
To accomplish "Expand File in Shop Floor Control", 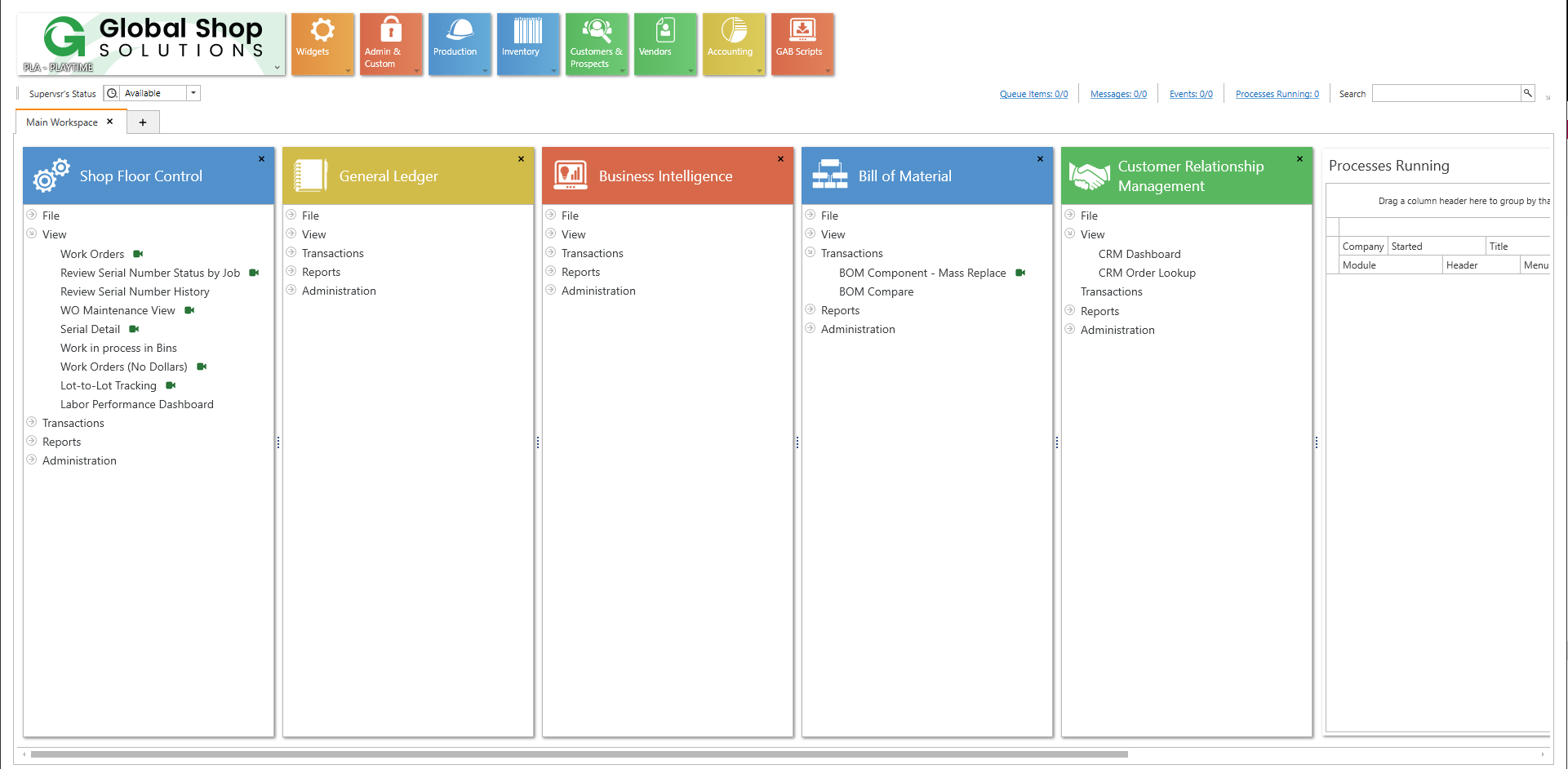I will coord(32,215).
